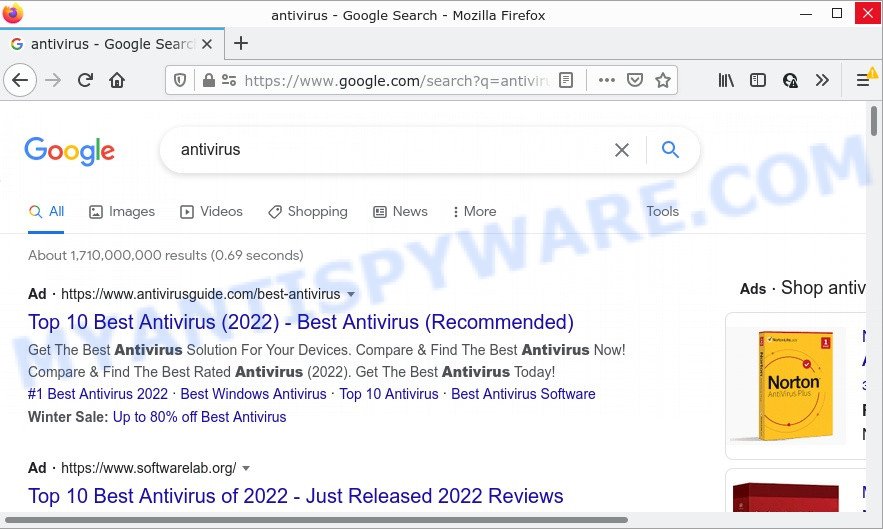Screen dimensions: 883x529
Task: Open Top 10 Best Antivirus of 2022 Reviews link
Action: click(x=296, y=496)
